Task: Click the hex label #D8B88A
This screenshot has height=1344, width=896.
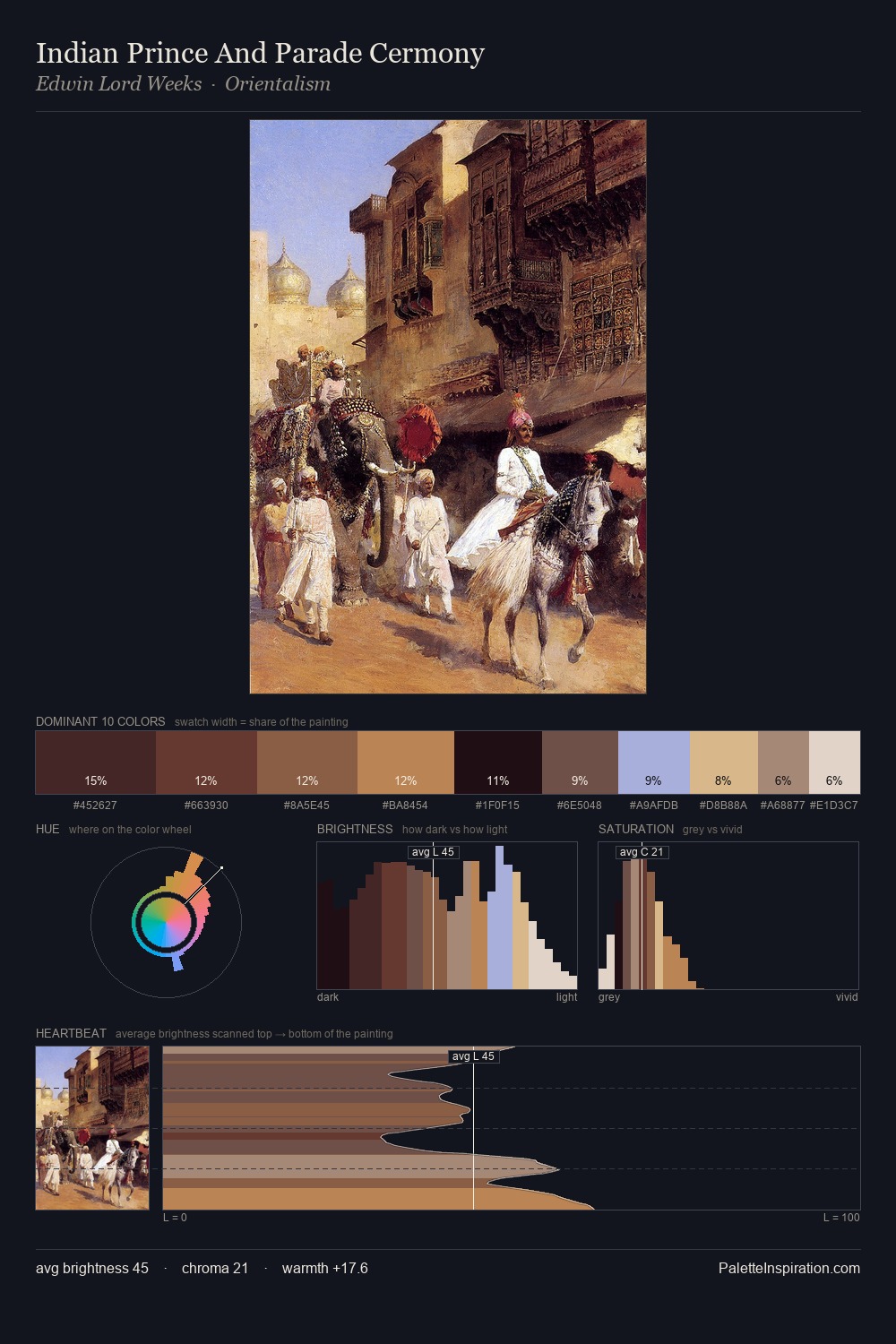Action: pos(723,806)
